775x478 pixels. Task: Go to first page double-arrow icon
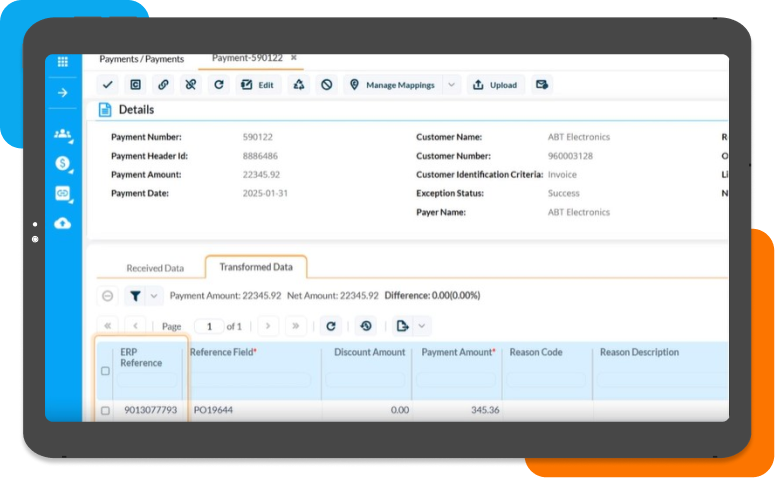tap(108, 326)
